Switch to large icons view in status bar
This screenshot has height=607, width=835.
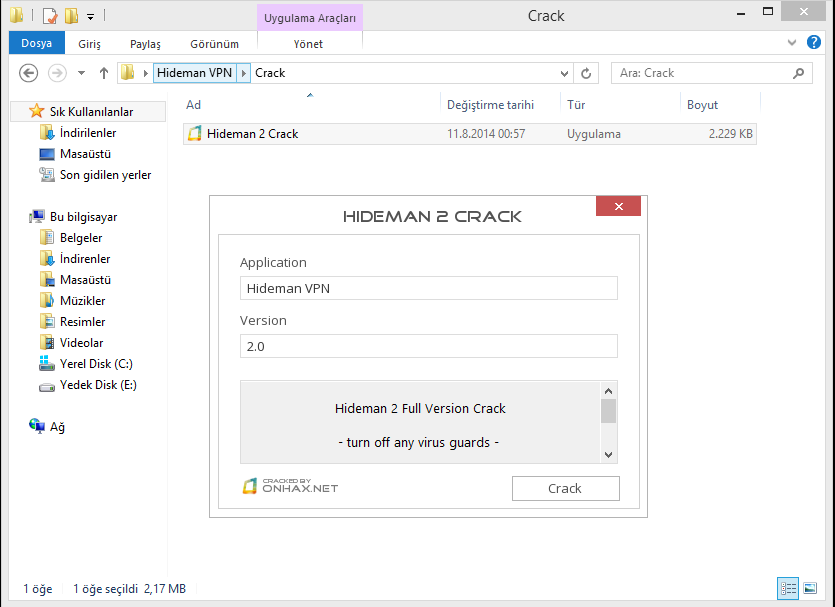[x=809, y=588]
